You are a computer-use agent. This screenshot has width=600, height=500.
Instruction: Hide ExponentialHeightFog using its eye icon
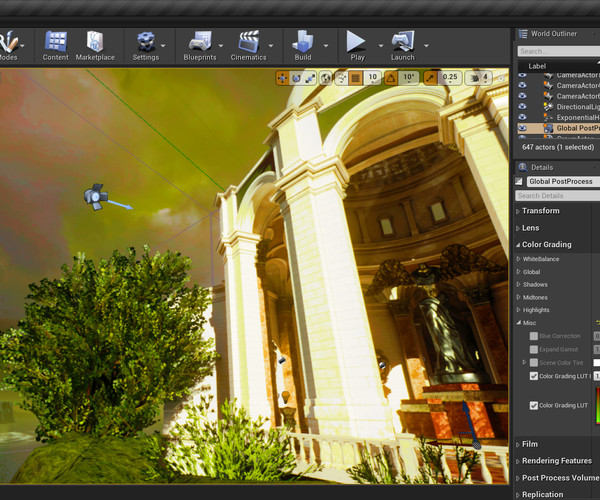click(x=522, y=117)
